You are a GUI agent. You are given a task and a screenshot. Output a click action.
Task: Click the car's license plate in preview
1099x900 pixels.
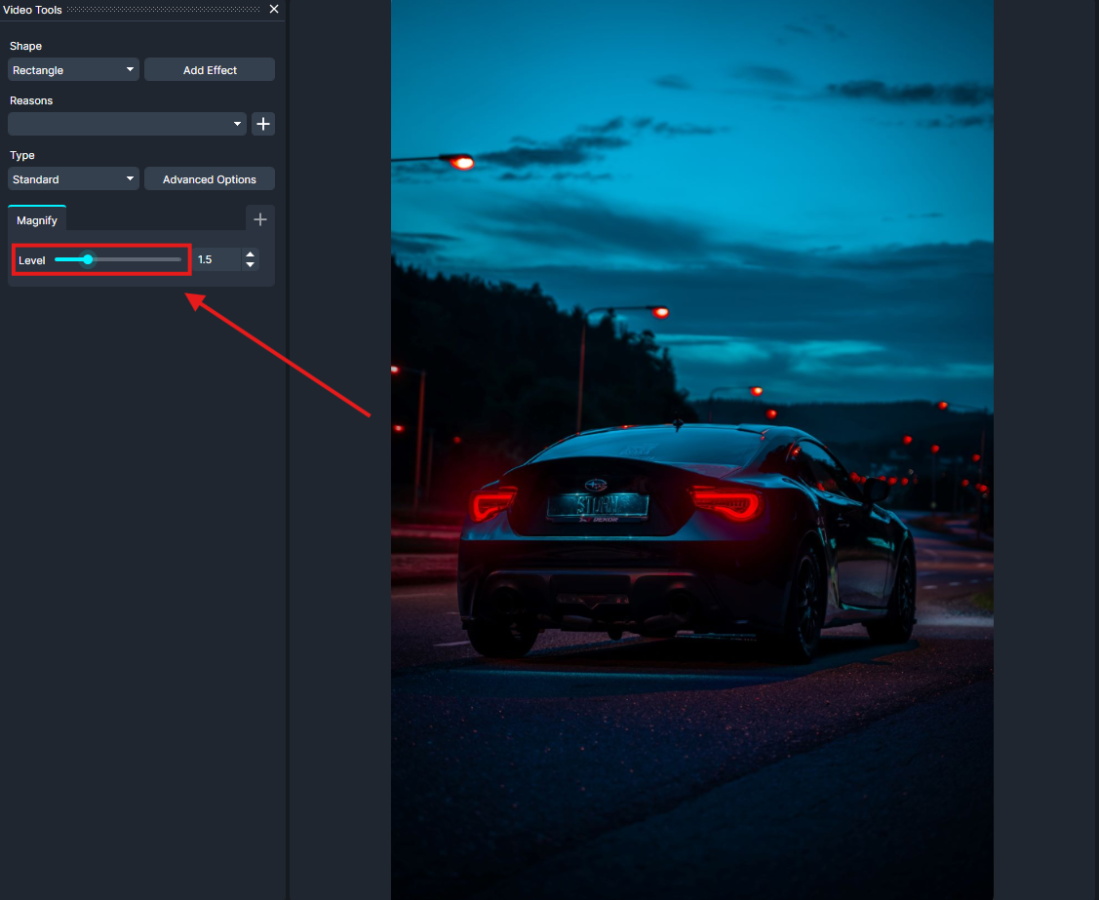(x=597, y=506)
